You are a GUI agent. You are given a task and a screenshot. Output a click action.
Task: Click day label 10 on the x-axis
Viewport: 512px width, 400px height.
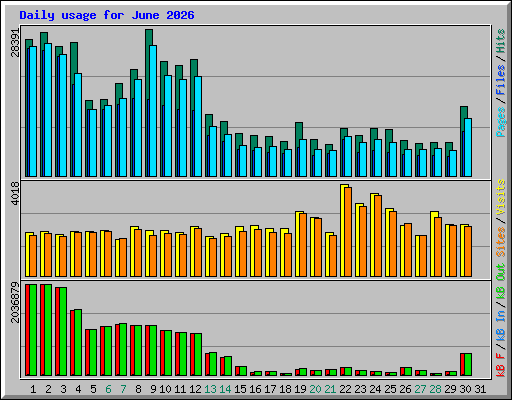click(x=165, y=389)
